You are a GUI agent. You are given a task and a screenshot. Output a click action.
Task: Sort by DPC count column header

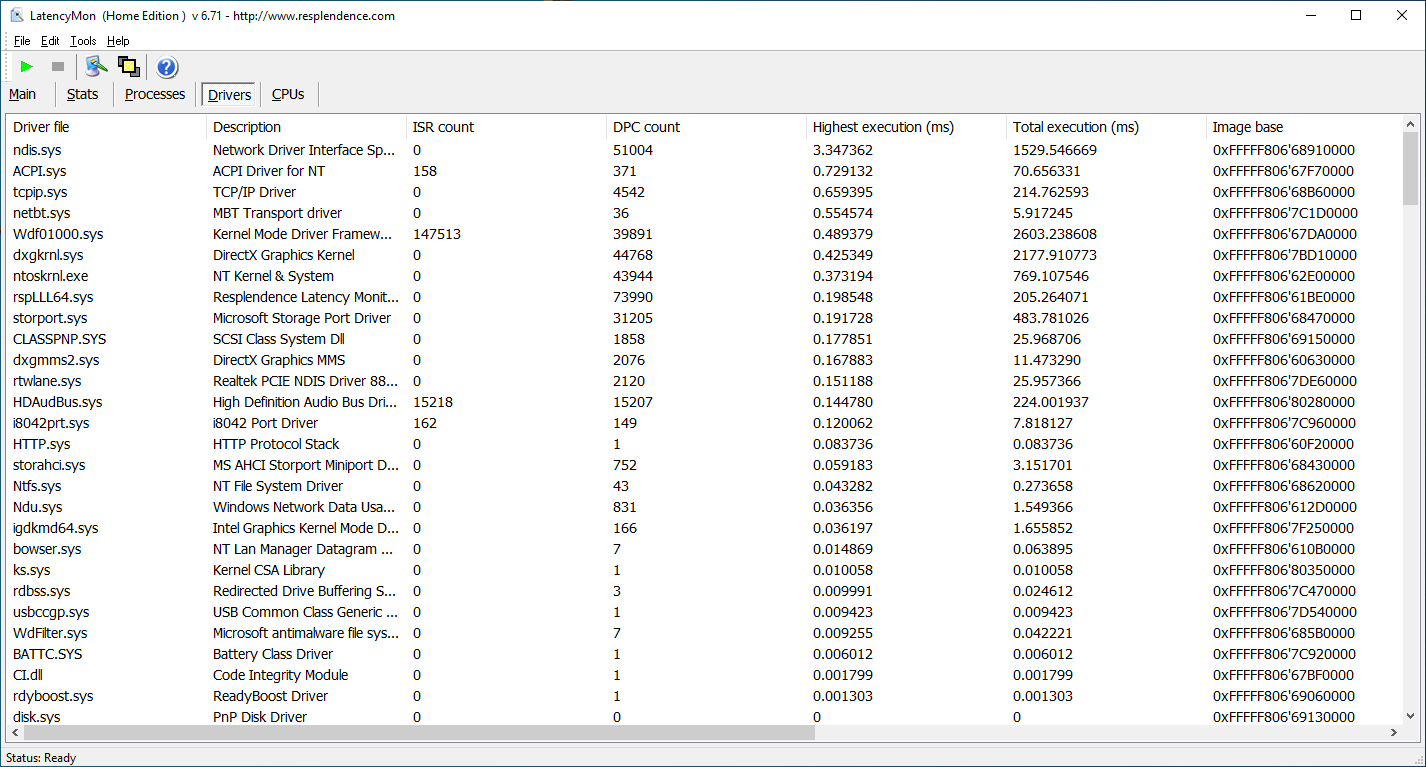click(706, 127)
